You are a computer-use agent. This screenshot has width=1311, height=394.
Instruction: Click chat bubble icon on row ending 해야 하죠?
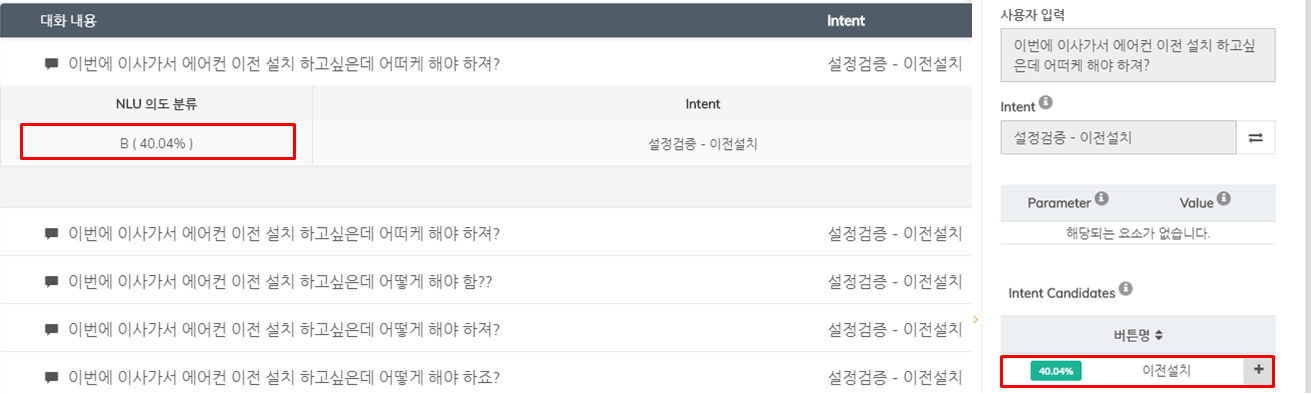point(52,377)
